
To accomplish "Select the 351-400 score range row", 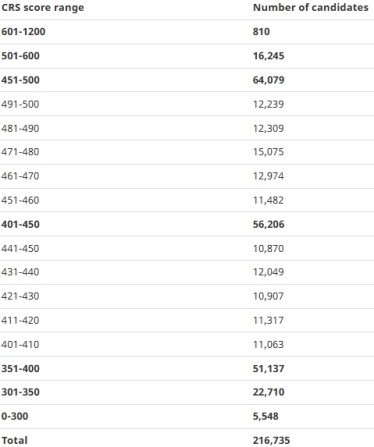I will tap(187, 369).
